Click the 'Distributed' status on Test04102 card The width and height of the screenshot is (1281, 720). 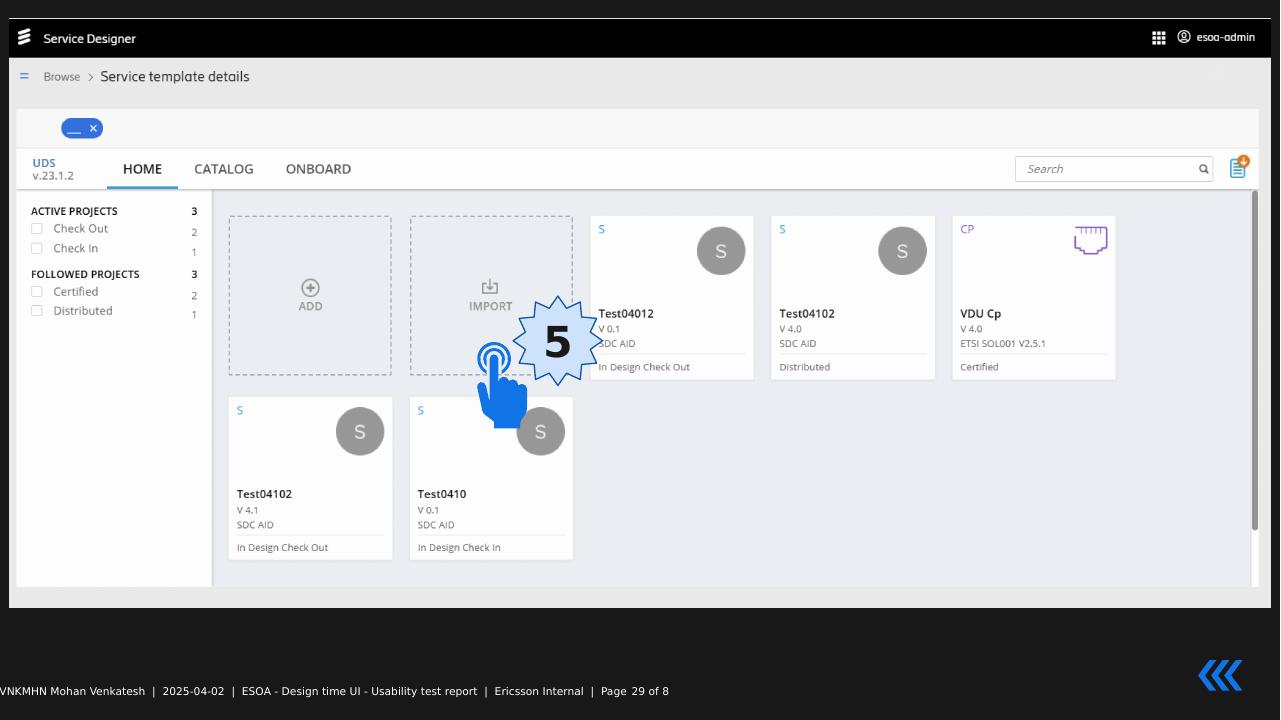(805, 367)
